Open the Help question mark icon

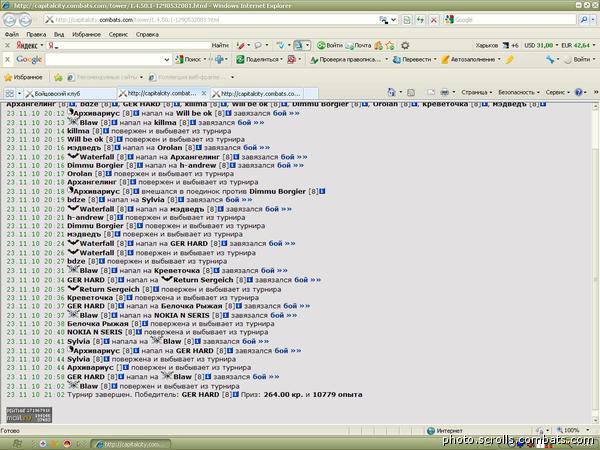(579, 92)
